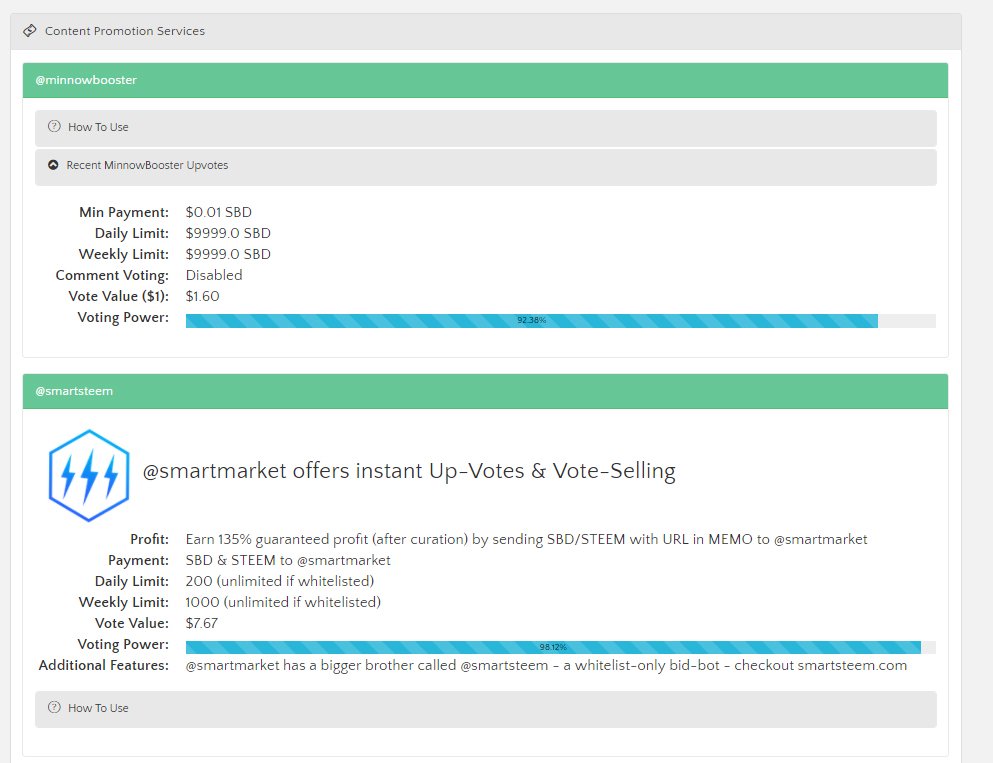The width and height of the screenshot is (993, 763).
Task: Expand Recent MinnowBooster Upvotes panel
Action: 486,167
